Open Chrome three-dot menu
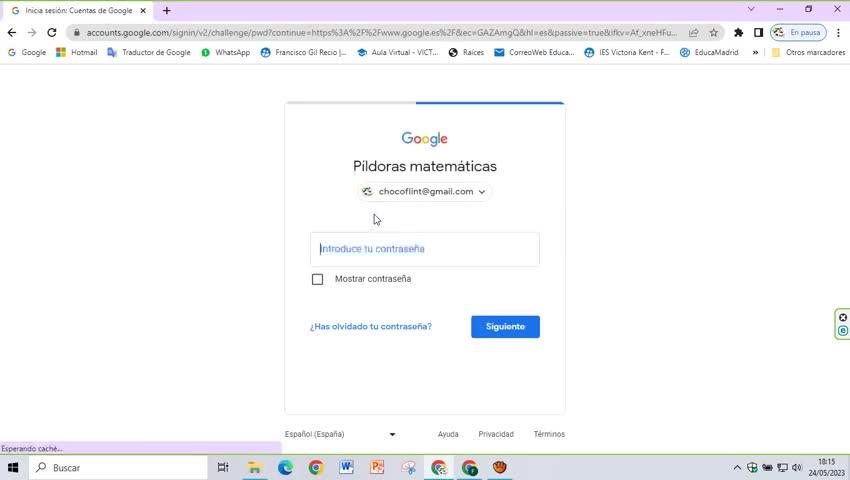850x480 pixels. pyautogui.click(x=838, y=33)
